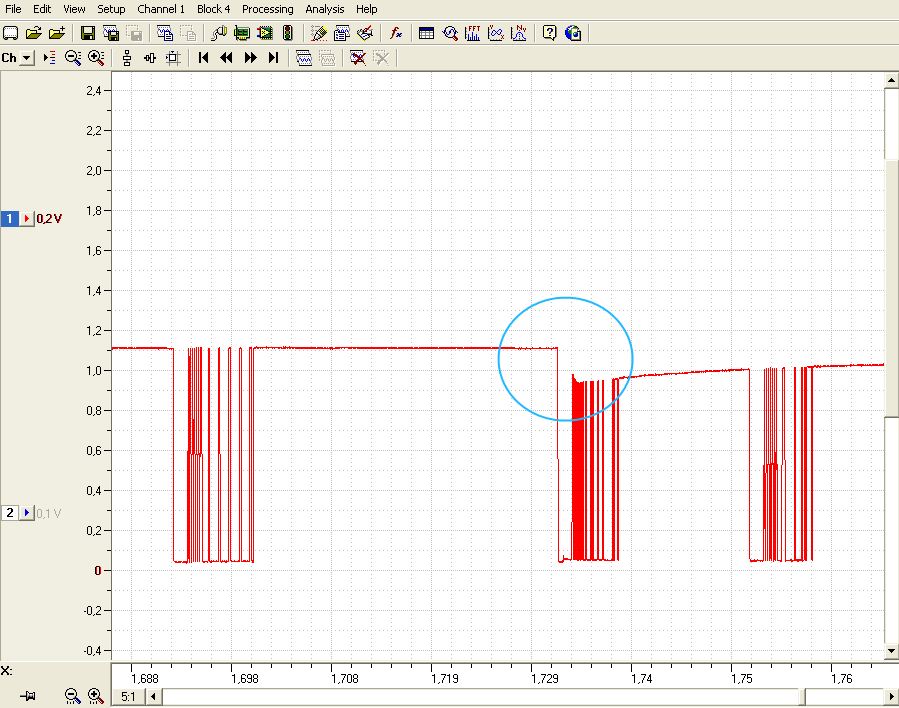Open the FFT spectrum analysis
Viewport: 899px width, 708px height.
[473, 33]
